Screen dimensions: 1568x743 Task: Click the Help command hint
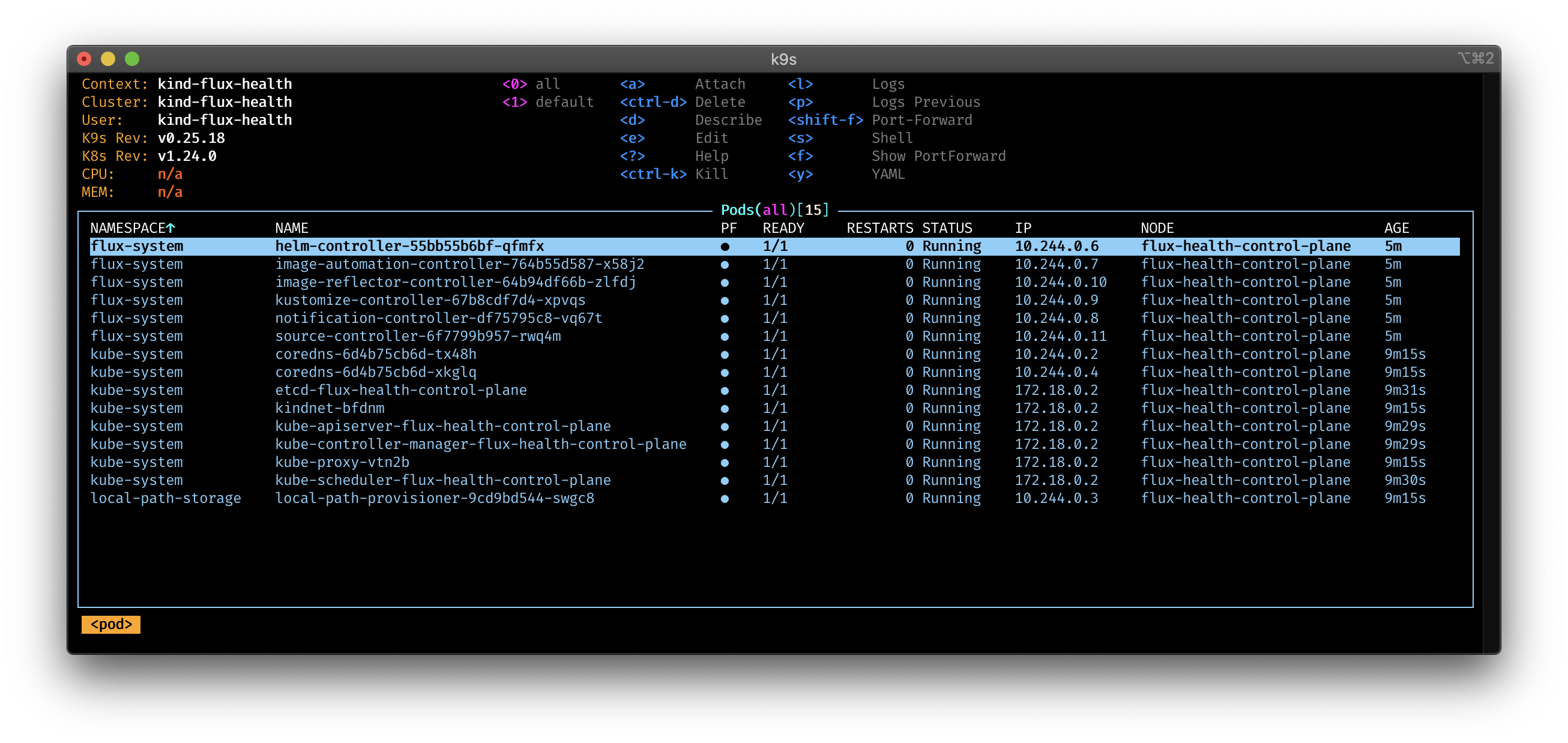click(711, 157)
